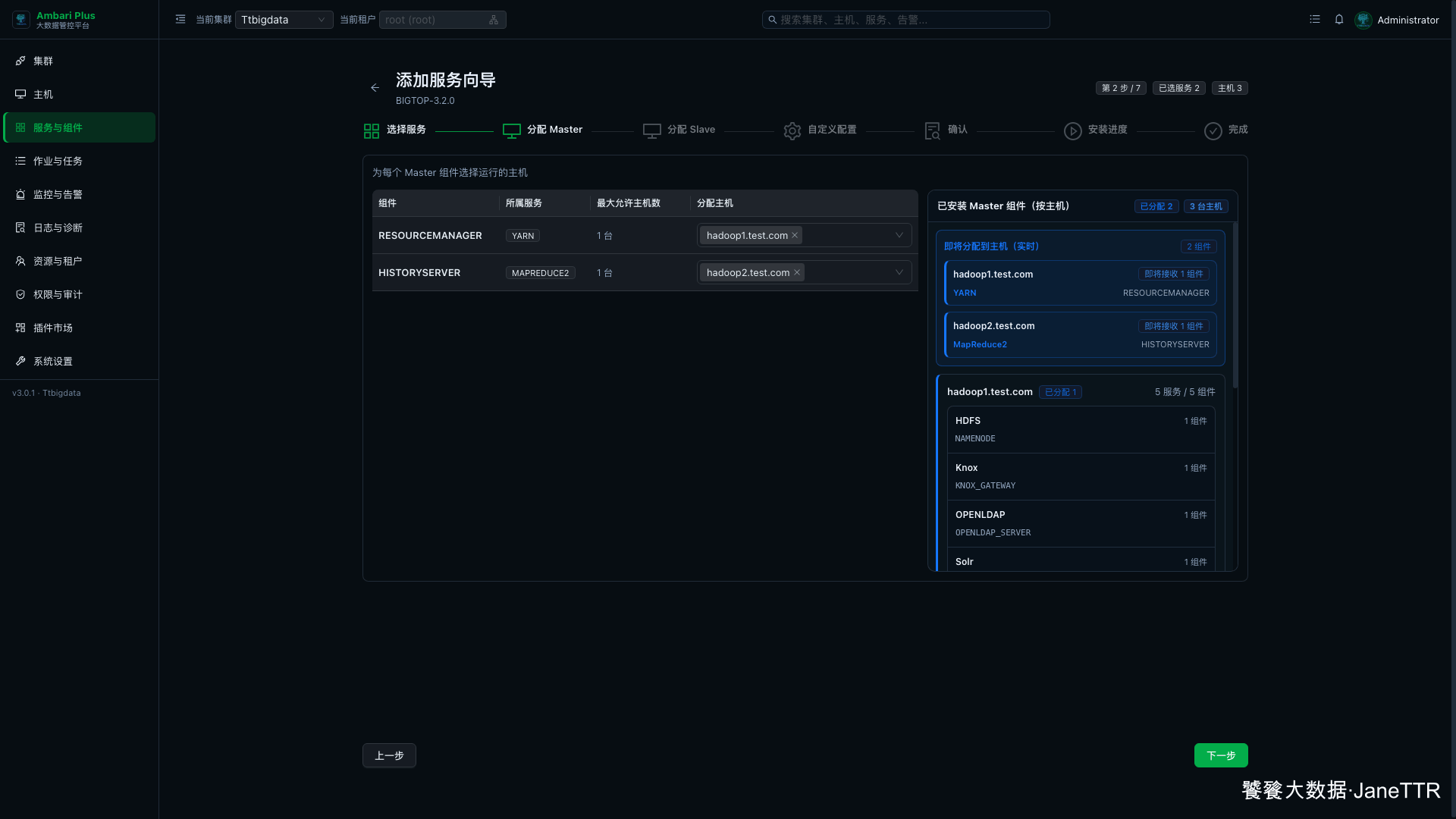This screenshot has width=1456, height=819.
Task: Open notifications bell icon
Action: (x=1339, y=20)
